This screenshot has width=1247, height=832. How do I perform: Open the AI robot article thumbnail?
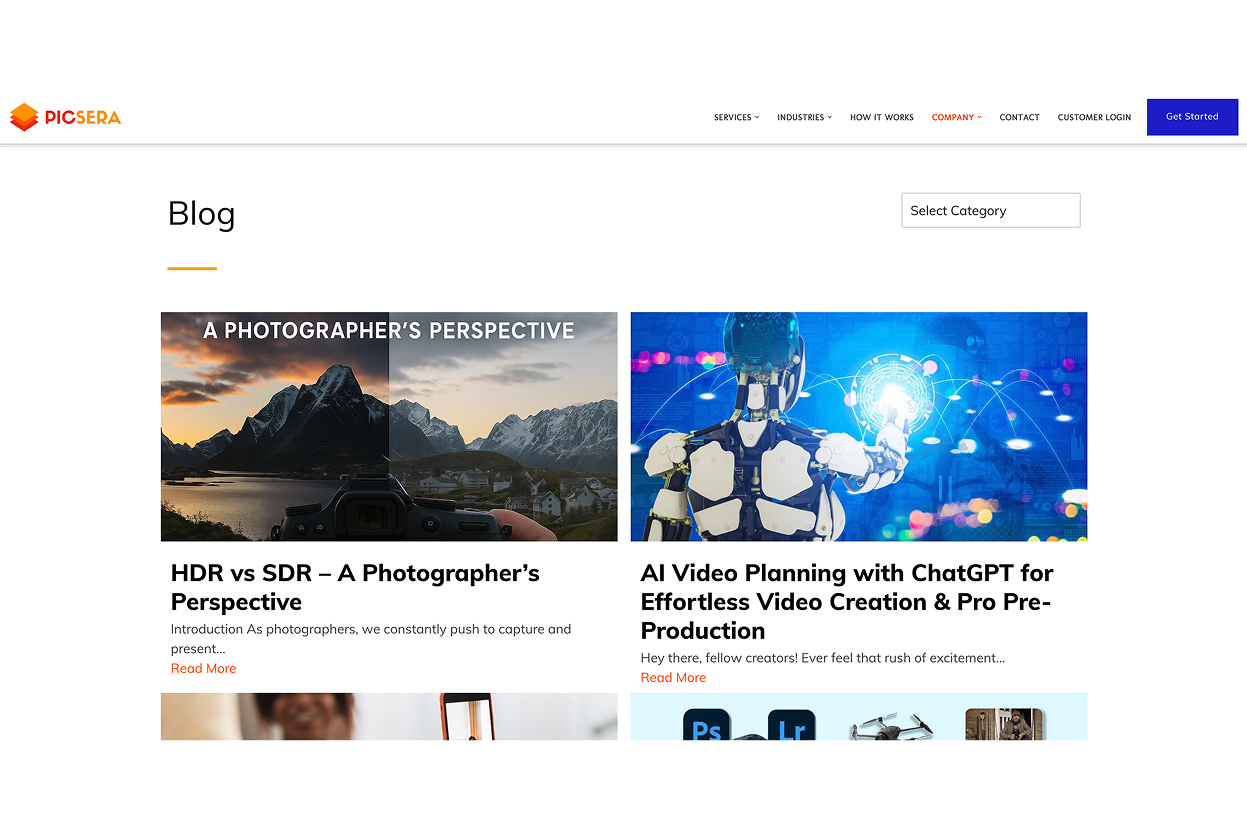coord(858,427)
